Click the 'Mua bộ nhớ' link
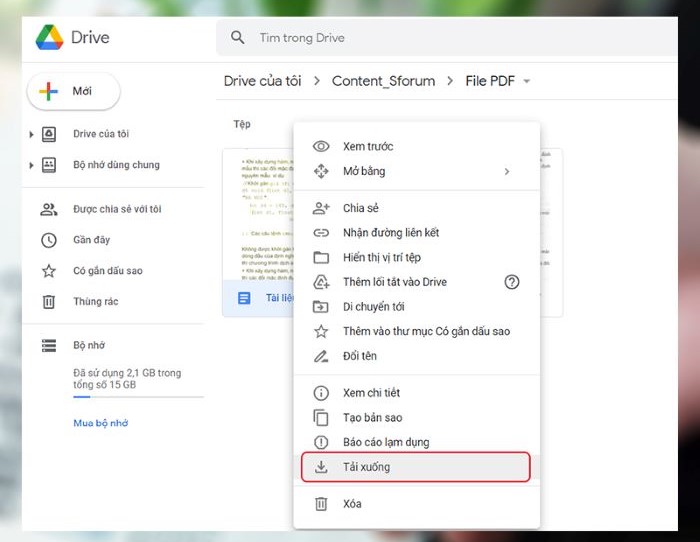The image size is (700, 542). [100, 423]
